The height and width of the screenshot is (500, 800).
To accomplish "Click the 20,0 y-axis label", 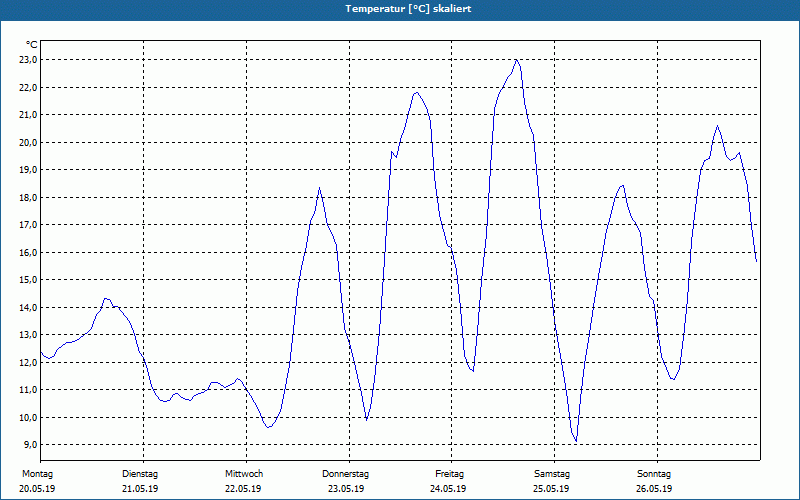I will [x=29, y=142].
